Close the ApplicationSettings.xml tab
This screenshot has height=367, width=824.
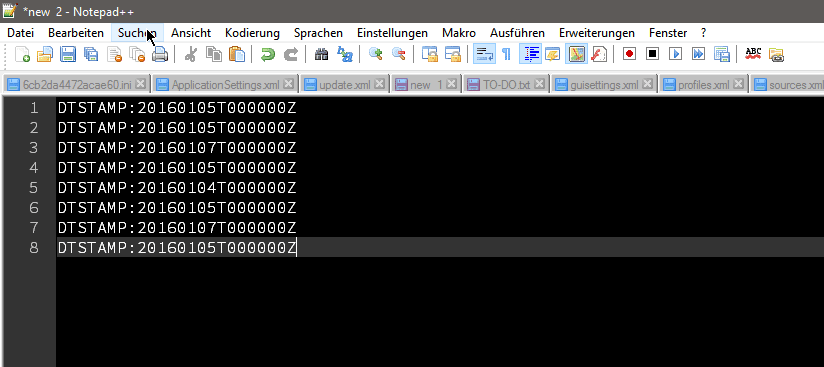click(x=289, y=84)
